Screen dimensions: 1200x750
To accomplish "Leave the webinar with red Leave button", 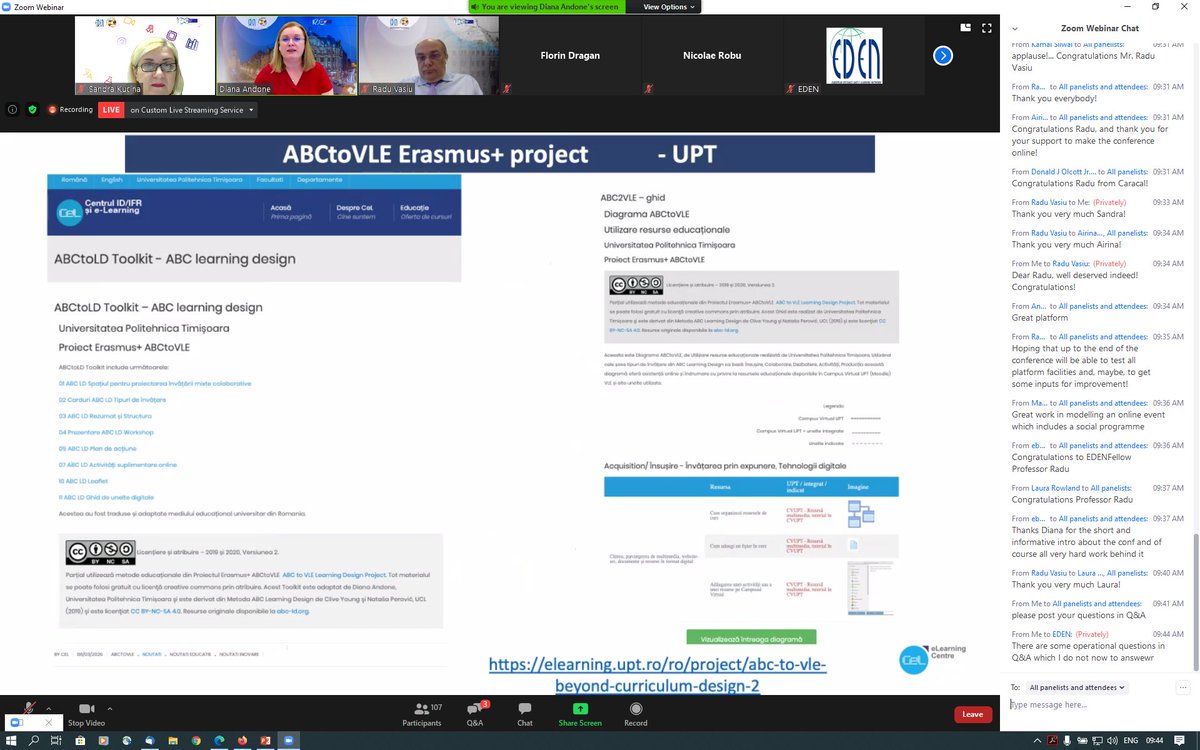I will click(x=973, y=714).
